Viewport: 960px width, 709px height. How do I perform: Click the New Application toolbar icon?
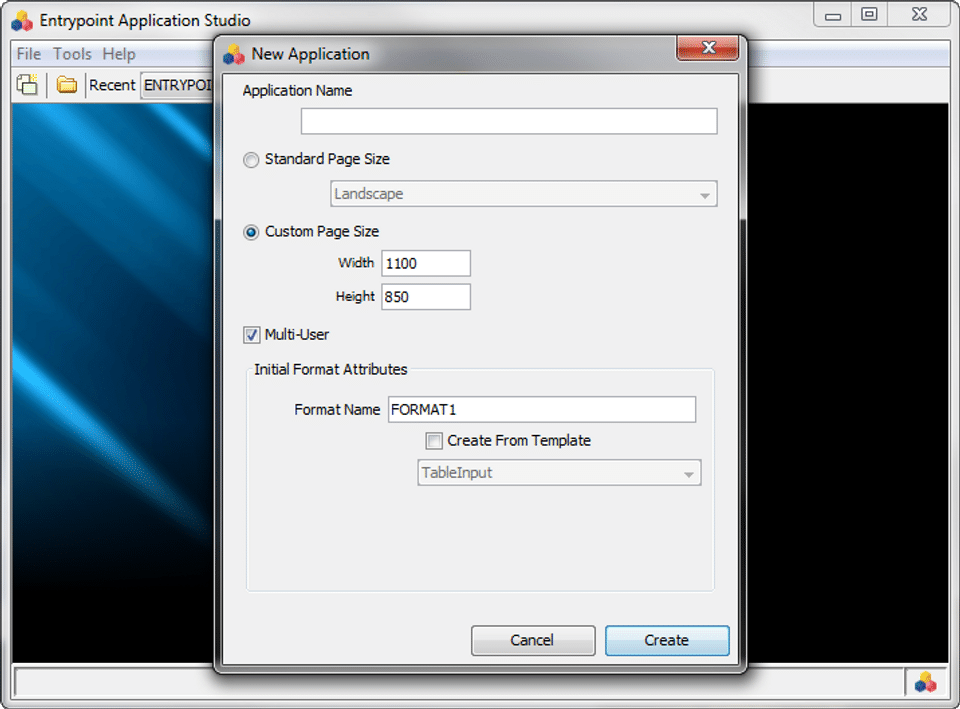(x=27, y=84)
